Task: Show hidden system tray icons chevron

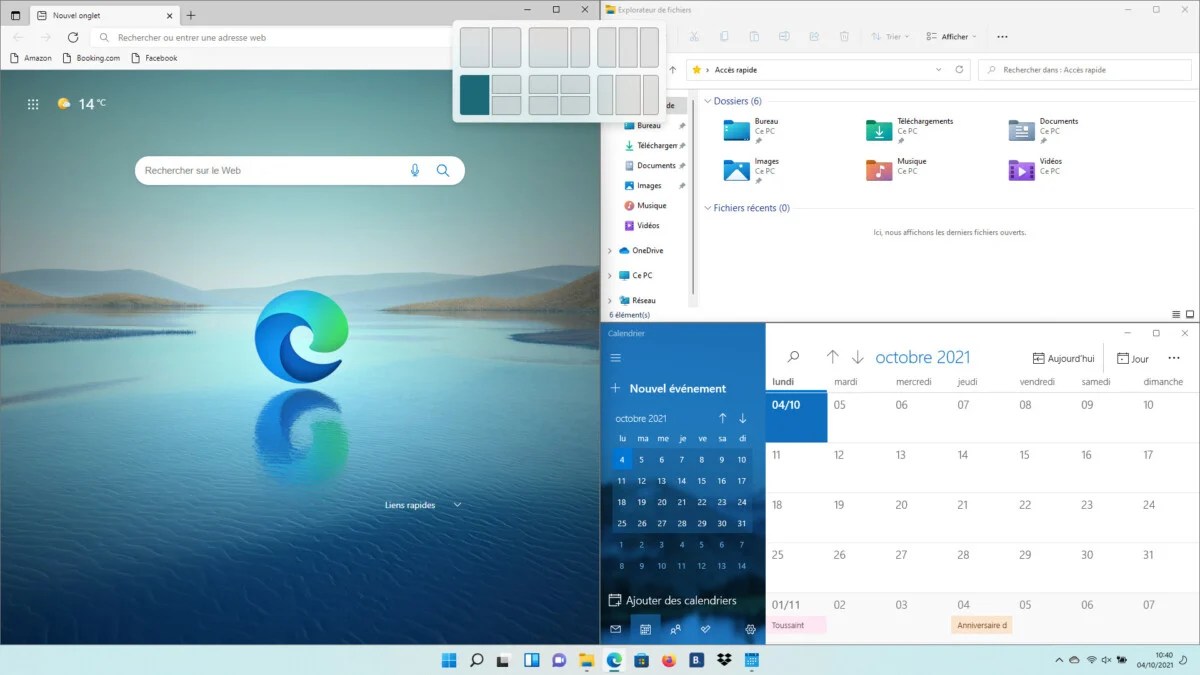Action: (x=1059, y=660)
